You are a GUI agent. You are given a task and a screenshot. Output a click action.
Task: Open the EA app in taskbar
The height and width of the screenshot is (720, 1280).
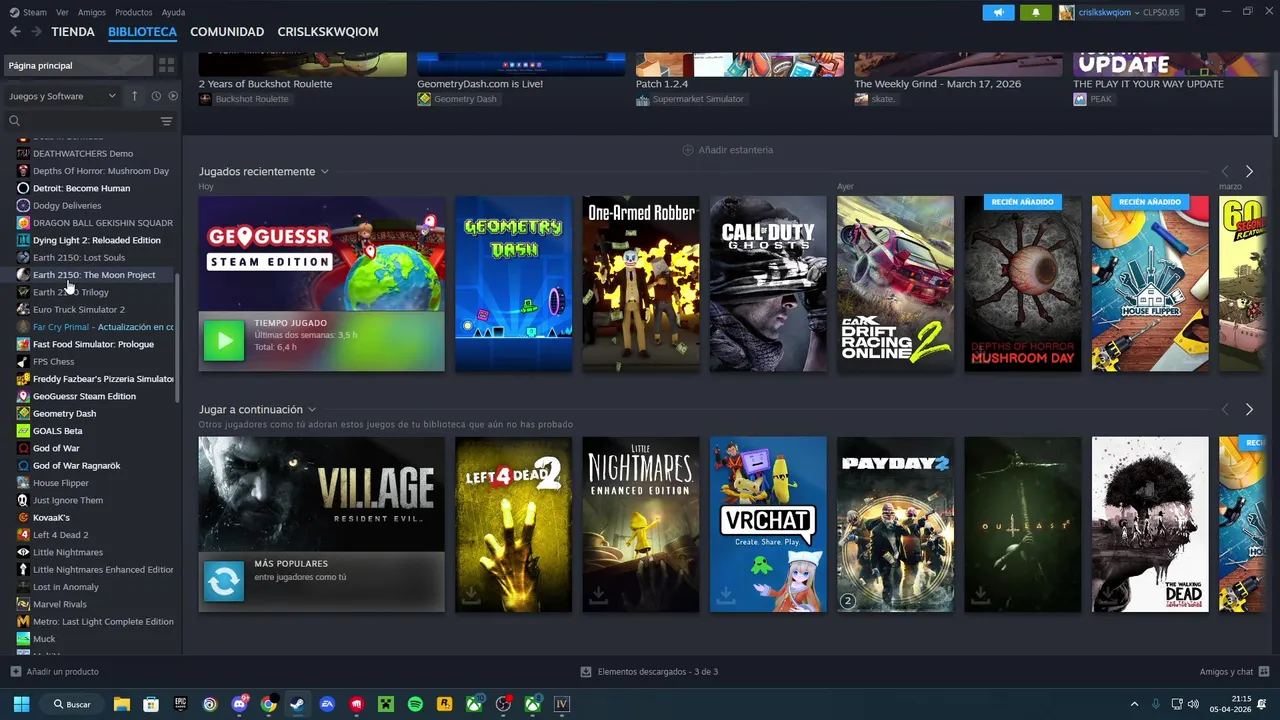pos(327,704)
